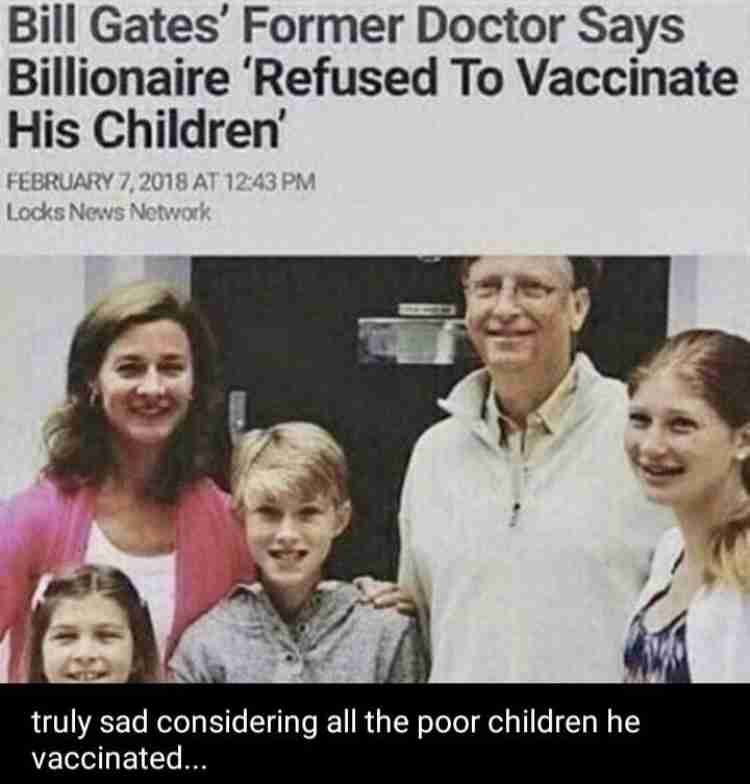Click the boy in the gray shirt
This screenshot has height=784, width=750.
(x=295, y=555)
